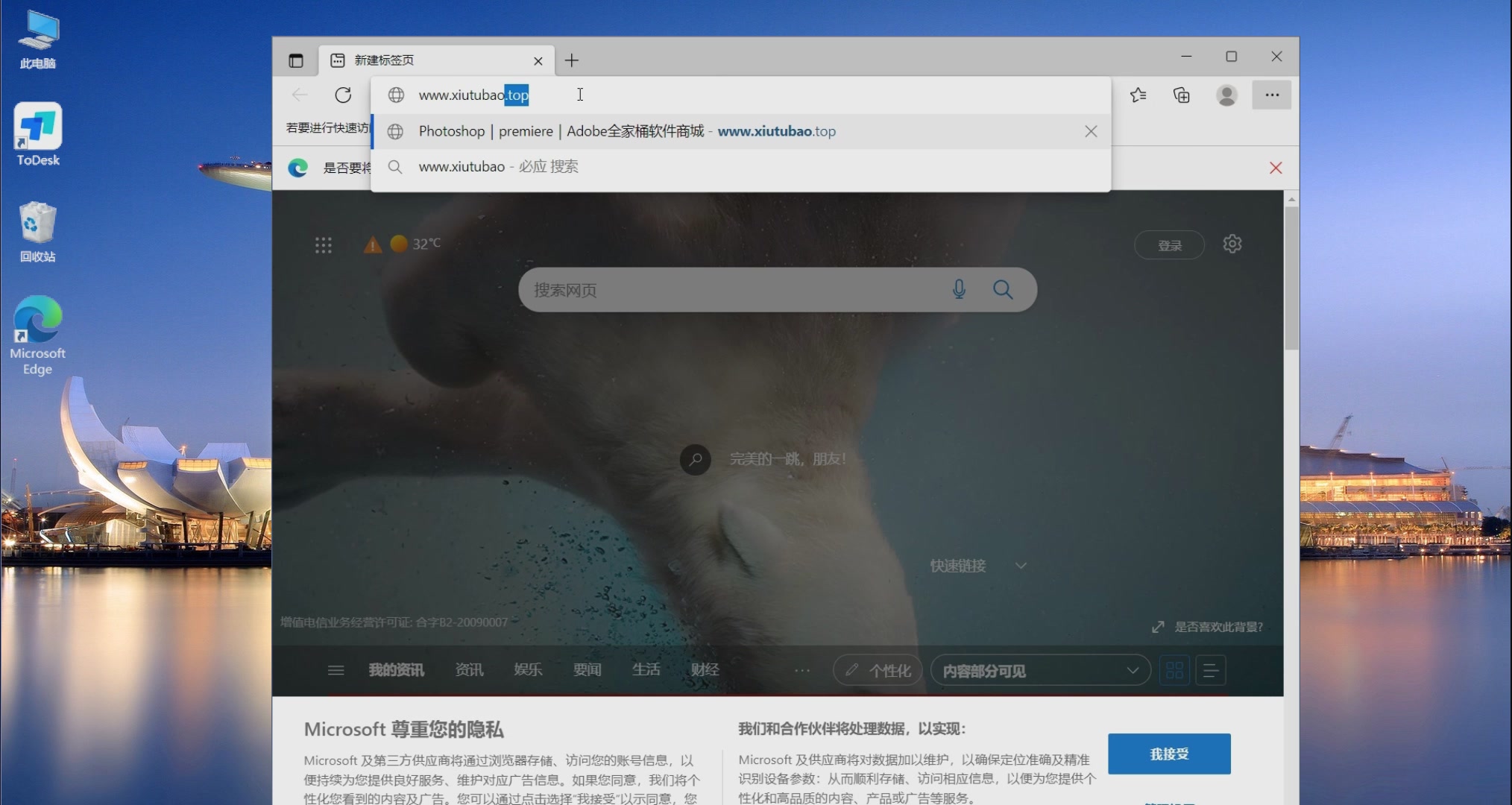Image resolution: width=1512 pixels, height=805 pixels.
Task: Close the 新建标签页 tab
Action: pos(538,61)
